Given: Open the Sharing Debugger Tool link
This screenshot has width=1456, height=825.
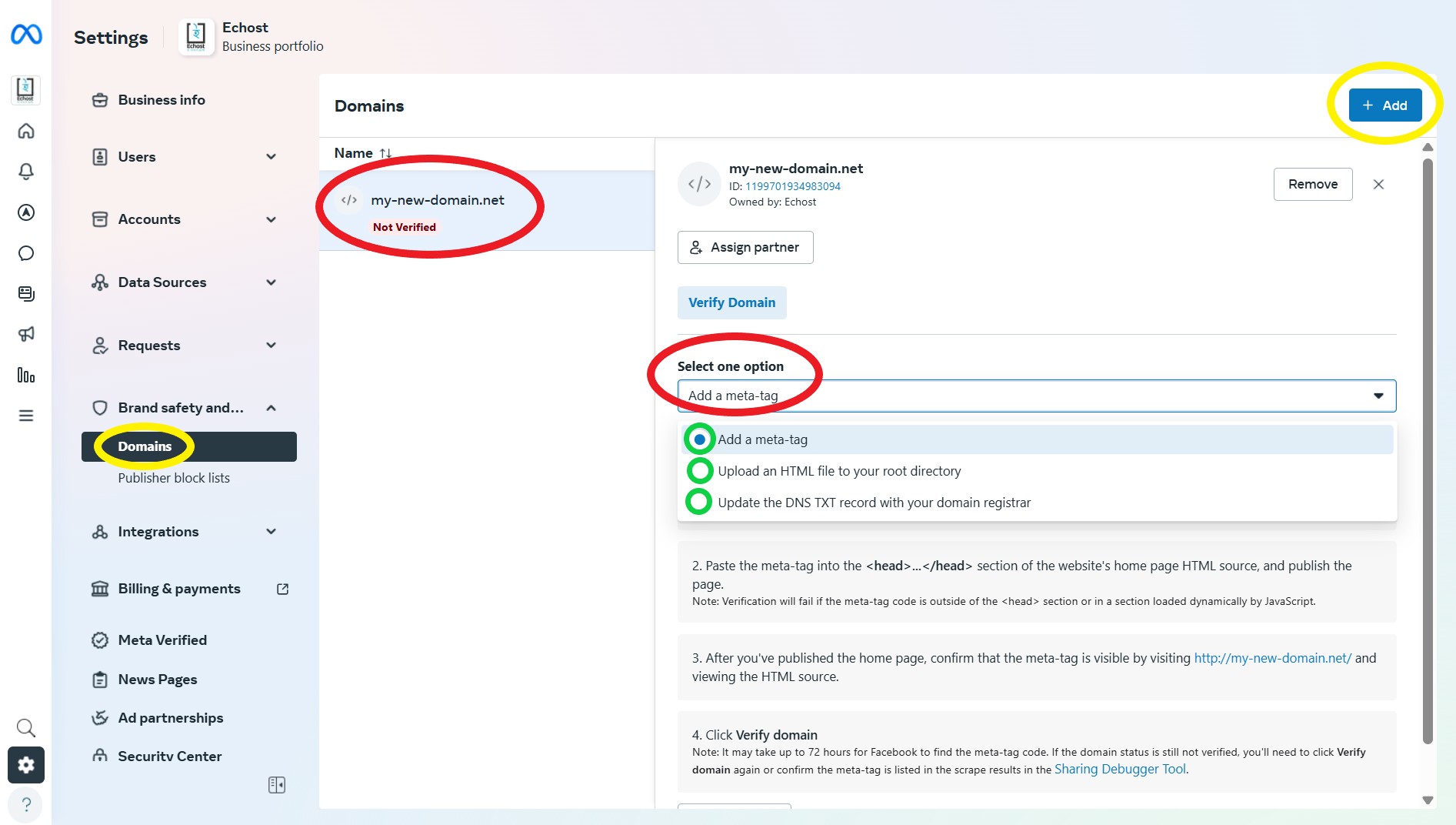Looking at the screenshot, I should 1121,769.
